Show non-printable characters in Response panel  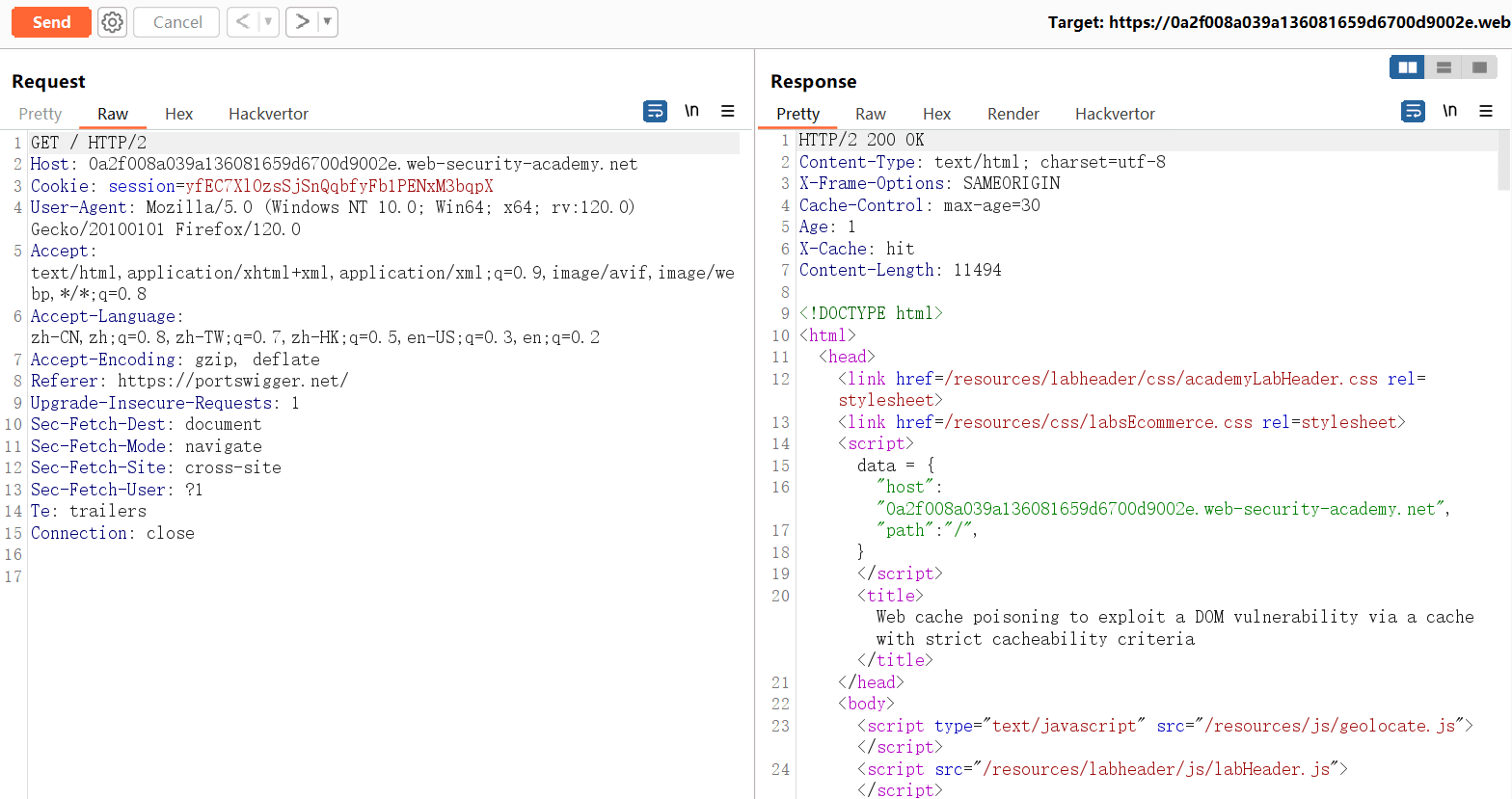coord(1449,112)
